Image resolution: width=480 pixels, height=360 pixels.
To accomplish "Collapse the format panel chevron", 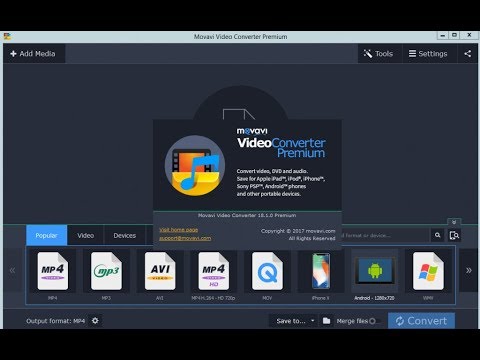I will (454, 222).
